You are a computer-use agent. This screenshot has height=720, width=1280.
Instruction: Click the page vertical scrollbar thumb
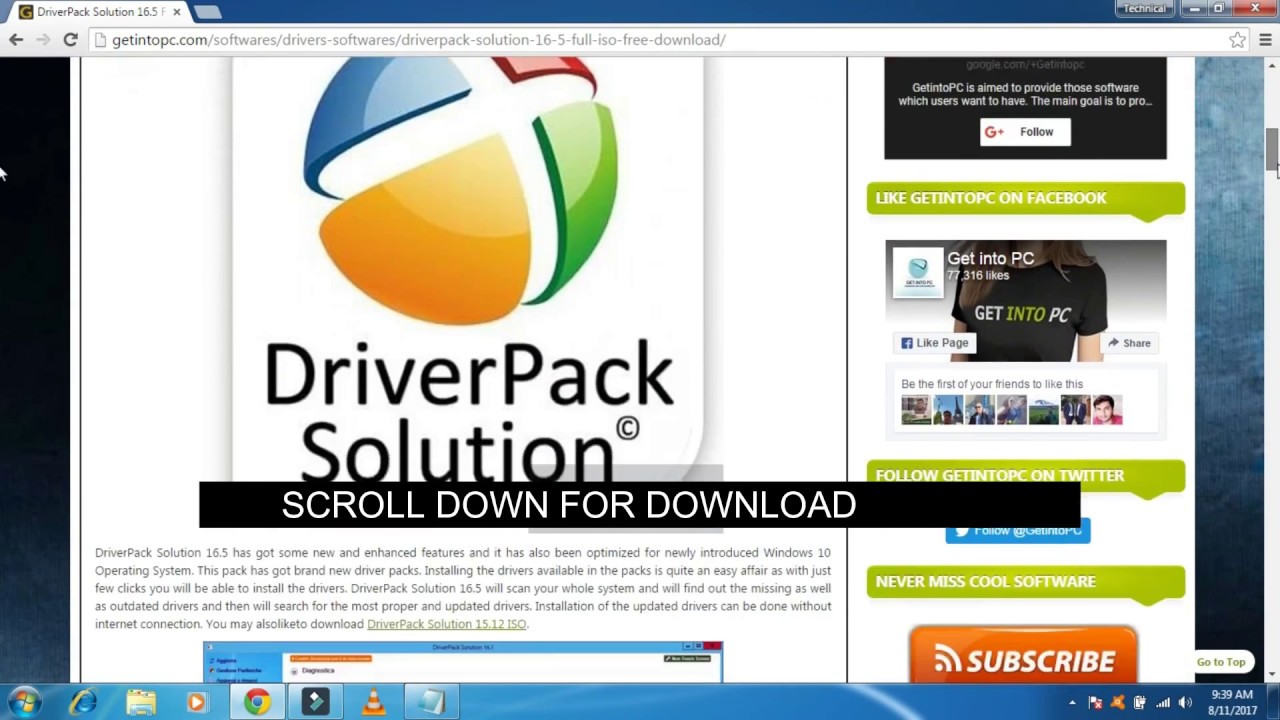(x=1271, y=150)
